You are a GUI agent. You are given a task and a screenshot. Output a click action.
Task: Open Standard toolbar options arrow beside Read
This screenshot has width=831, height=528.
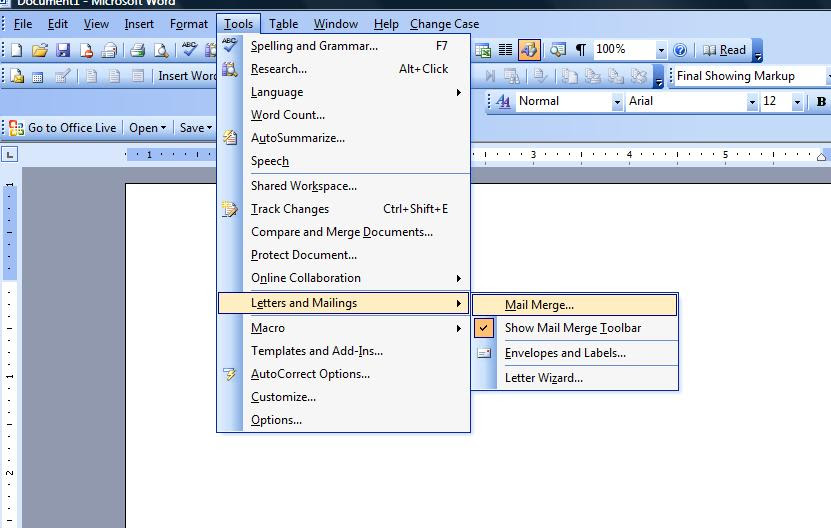coord(758,50)
